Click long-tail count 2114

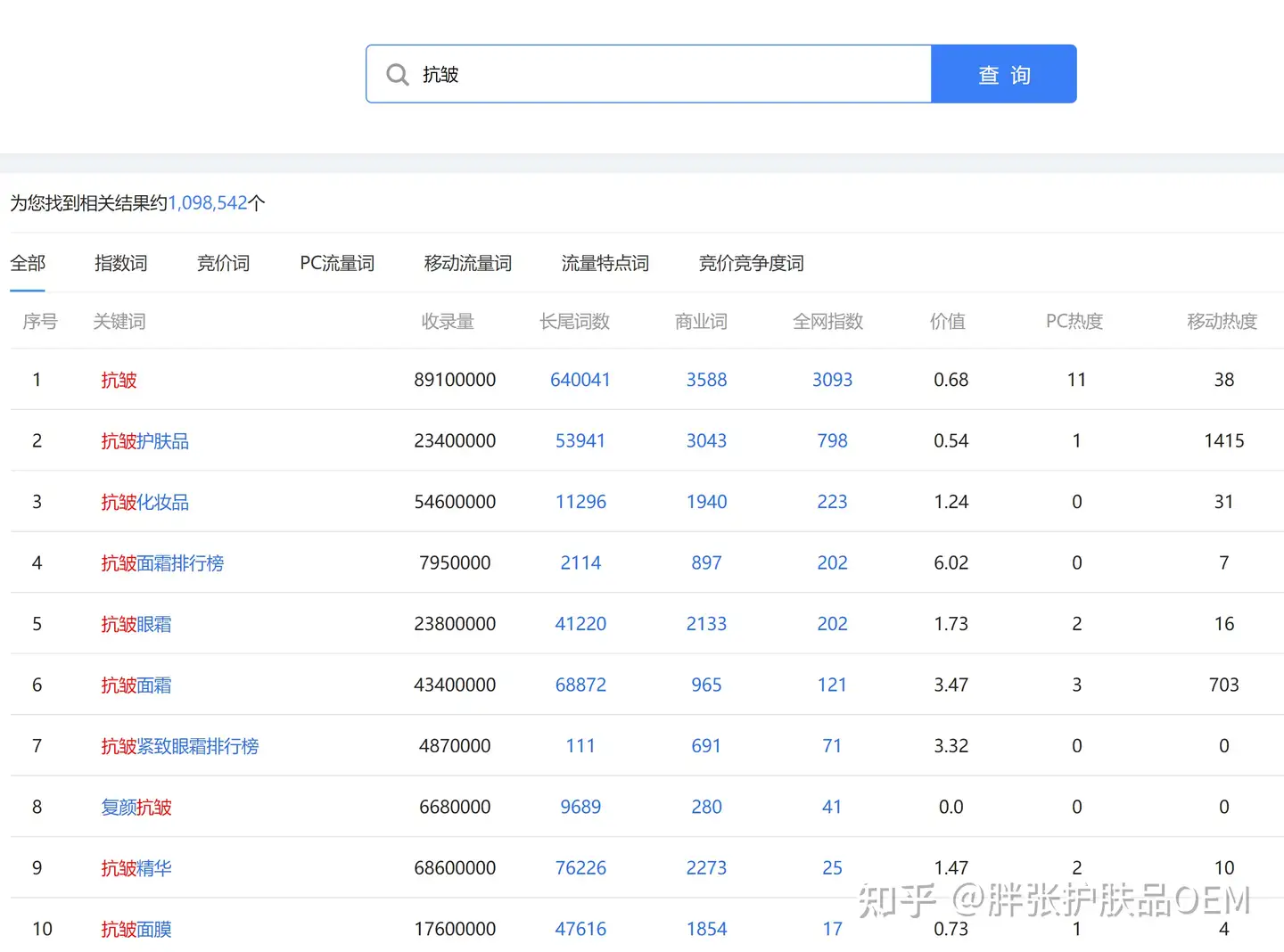coord(580,563)
